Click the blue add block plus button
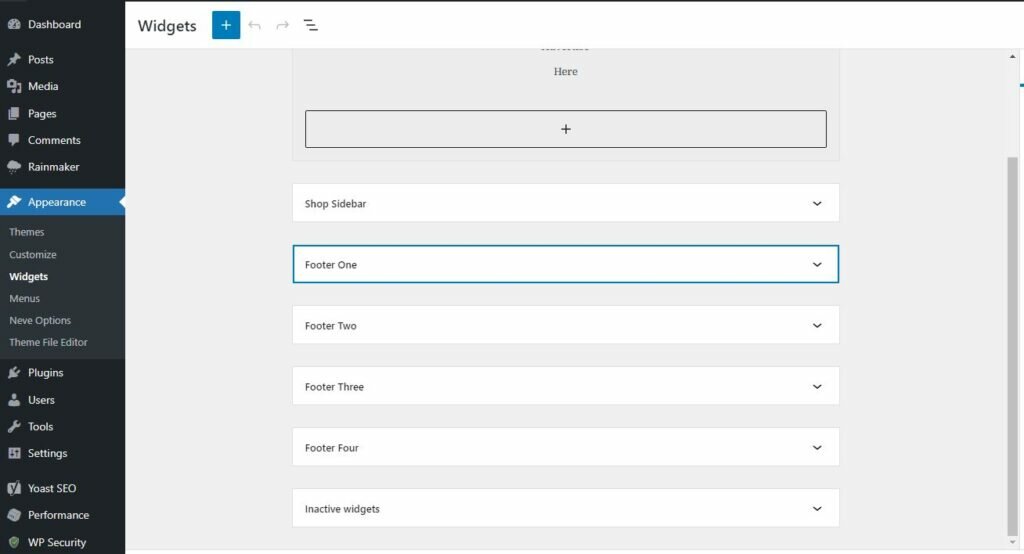The height and width of the screenshot is (554, 1024). click(x=226, y=25)
